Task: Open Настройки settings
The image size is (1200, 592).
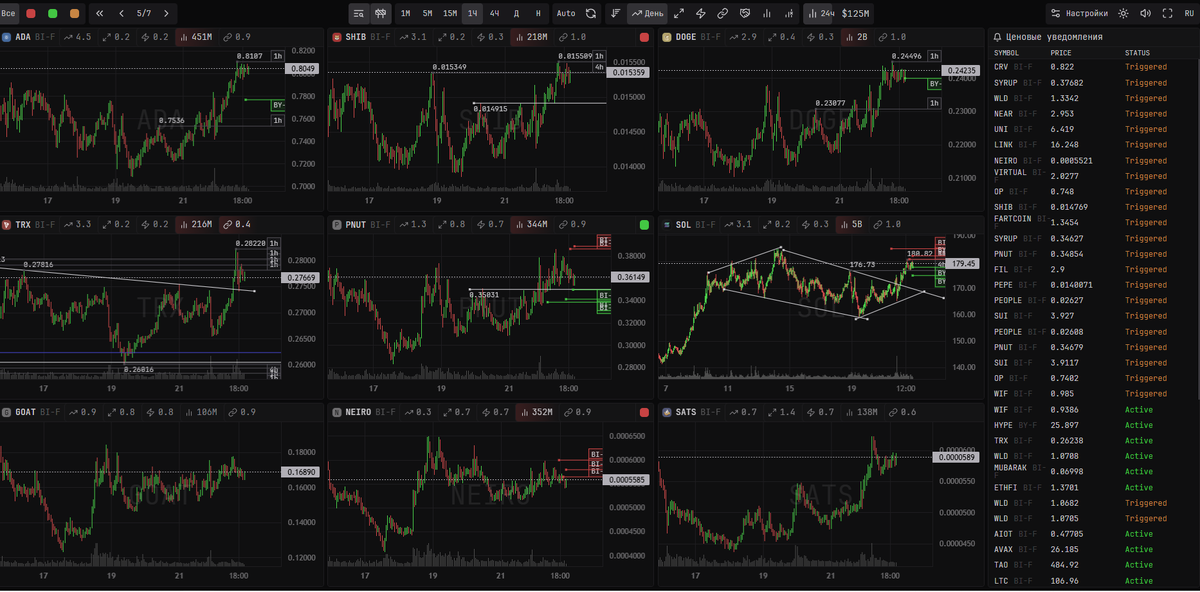Action: pyautogui.click(x=1078, y=14)
